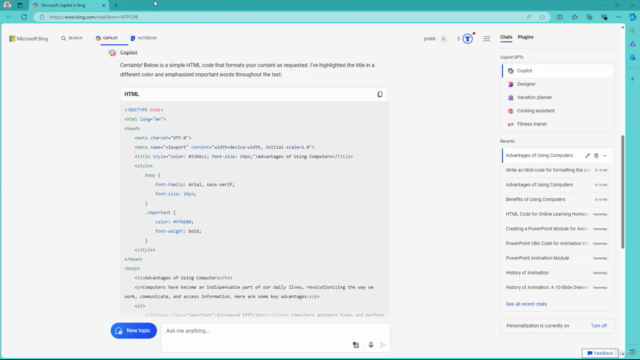
Task: Select the Copilot GPT
Action: point(558,71)
